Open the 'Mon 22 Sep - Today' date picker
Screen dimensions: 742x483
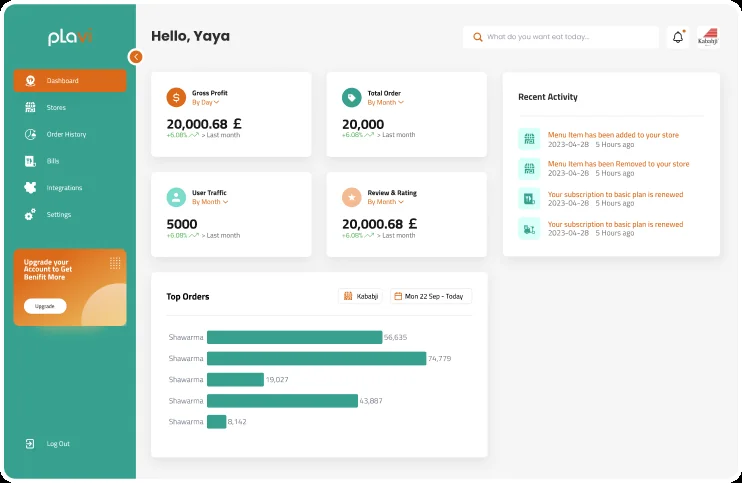click(x=431, y=296)
